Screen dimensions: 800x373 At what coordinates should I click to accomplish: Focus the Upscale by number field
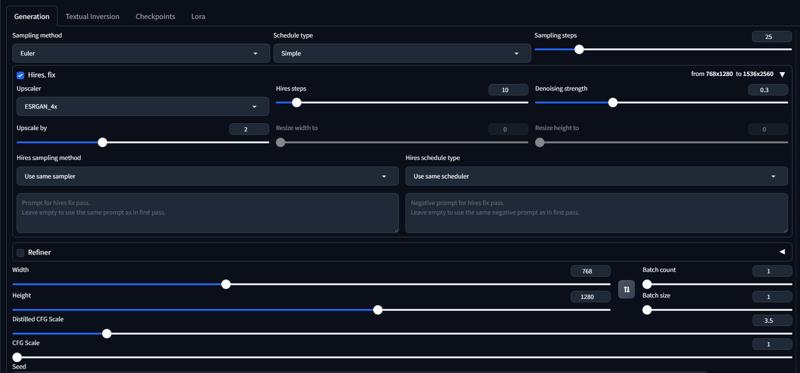pyautogui.click(x=249, y=130)
